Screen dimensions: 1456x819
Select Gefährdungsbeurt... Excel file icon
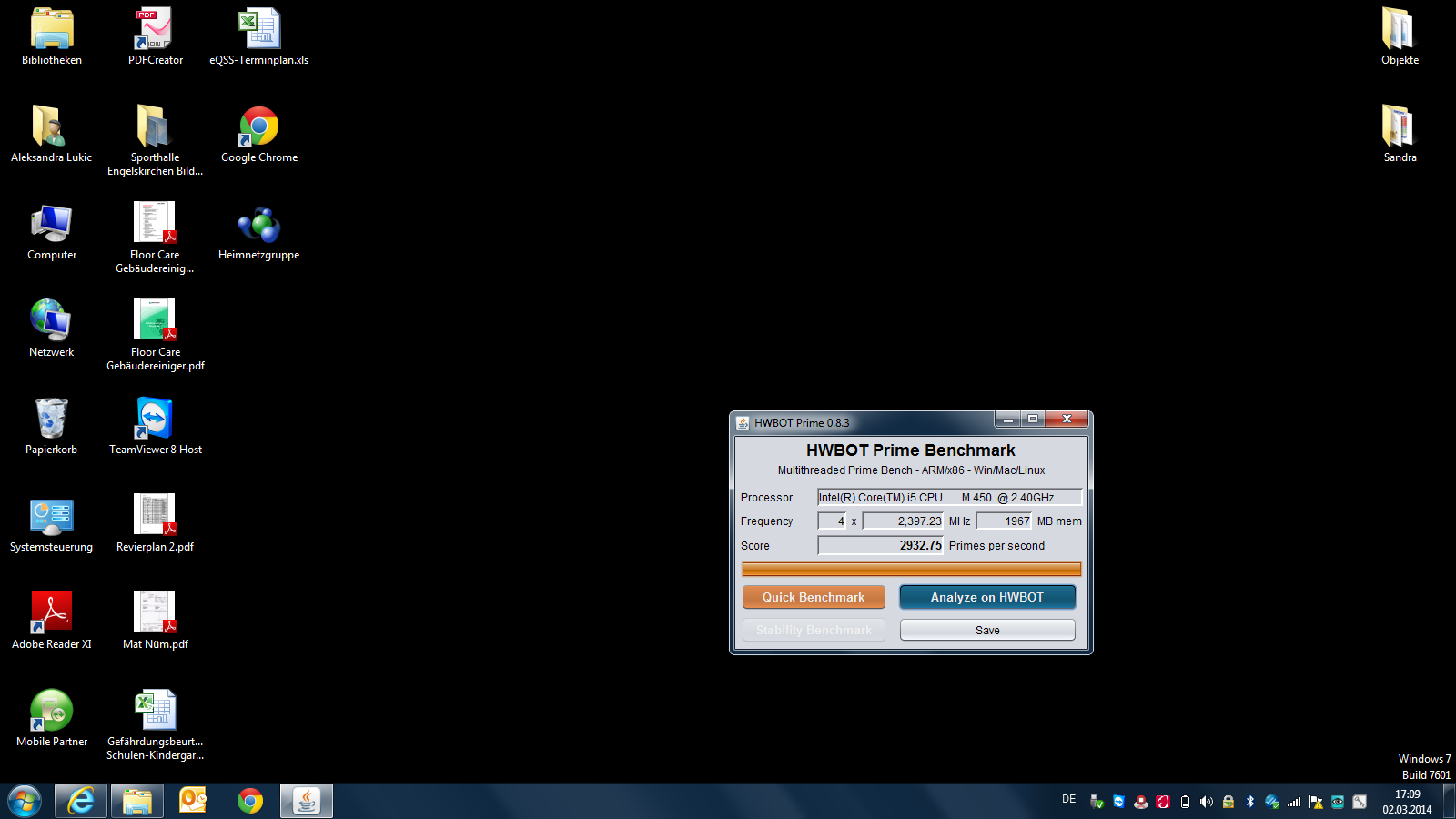tap(156, 724)
